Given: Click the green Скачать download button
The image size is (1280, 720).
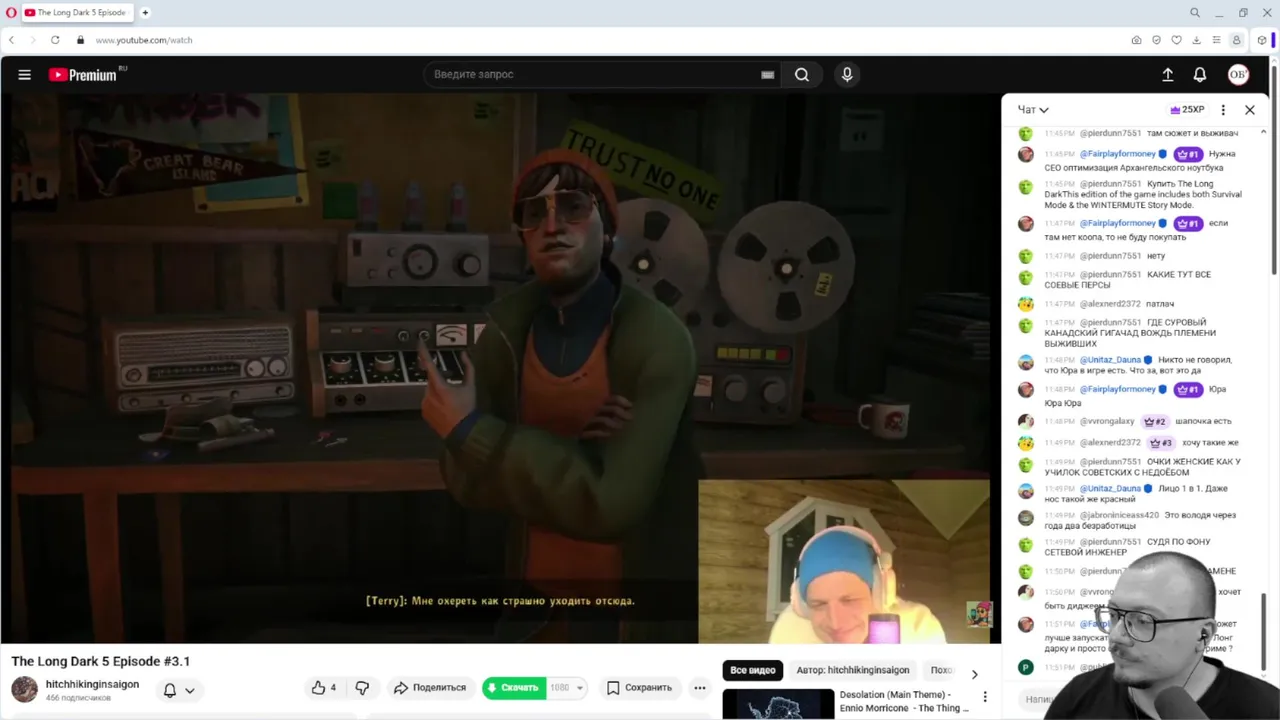Looking at the screenshot, I should [x=514, y=687].
